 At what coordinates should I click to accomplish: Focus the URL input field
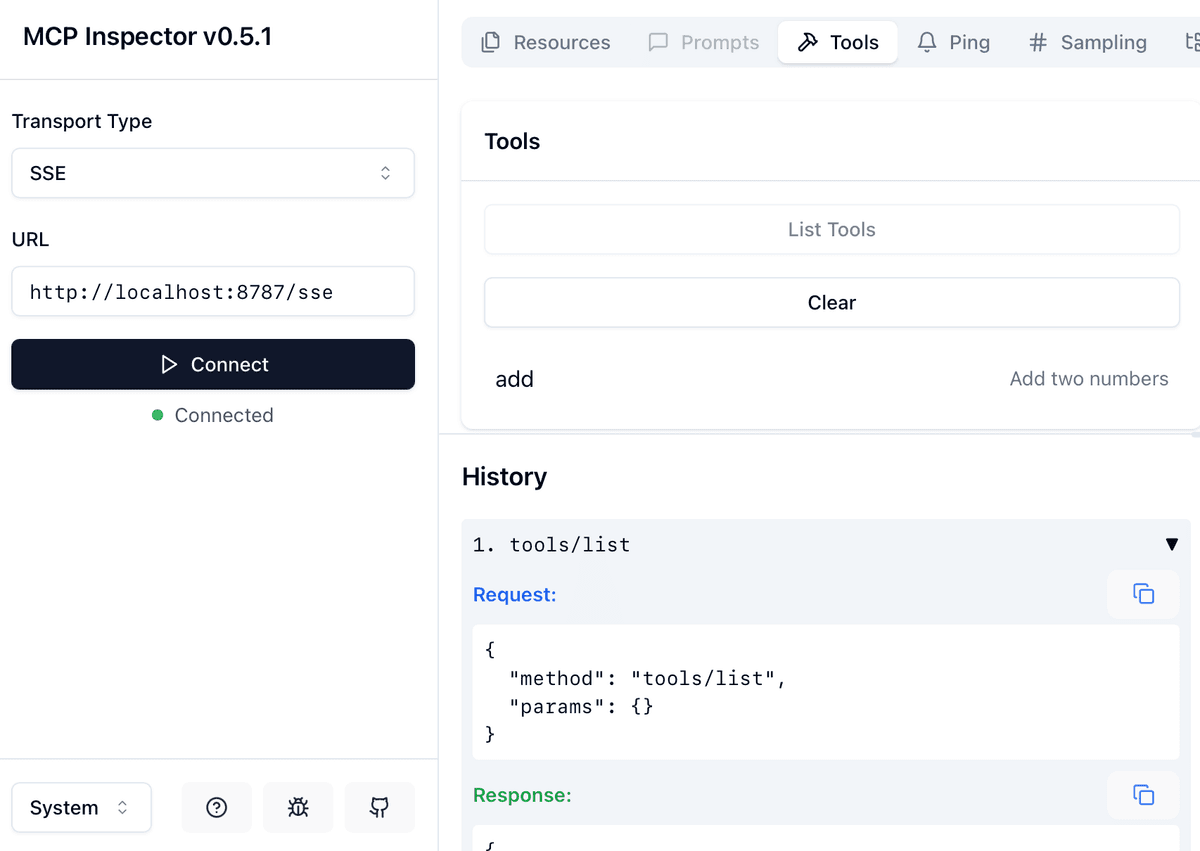(x=213, y=291)
